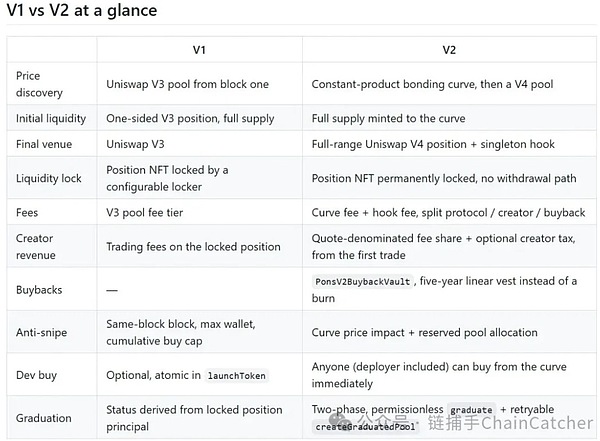Select the V2 column header

coord(449,50)
